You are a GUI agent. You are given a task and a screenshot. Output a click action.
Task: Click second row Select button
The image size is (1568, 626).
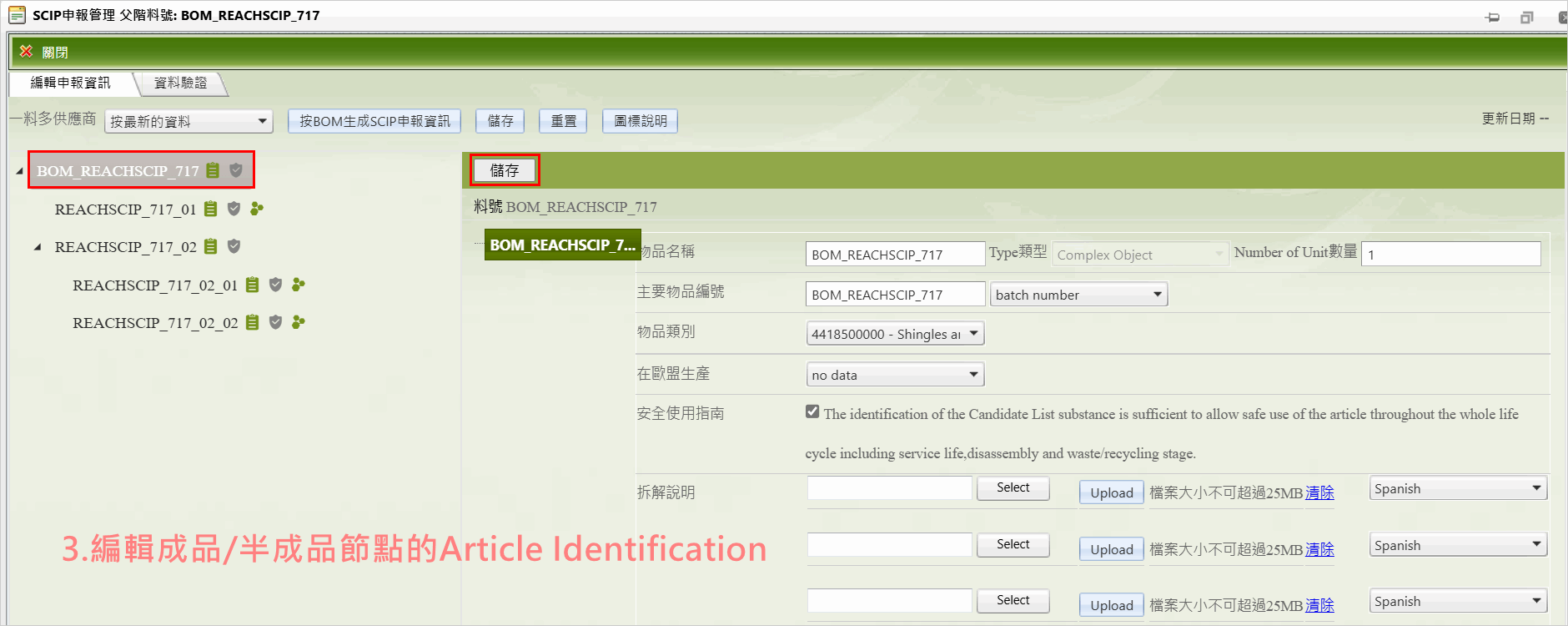(x=1013, y=544)
